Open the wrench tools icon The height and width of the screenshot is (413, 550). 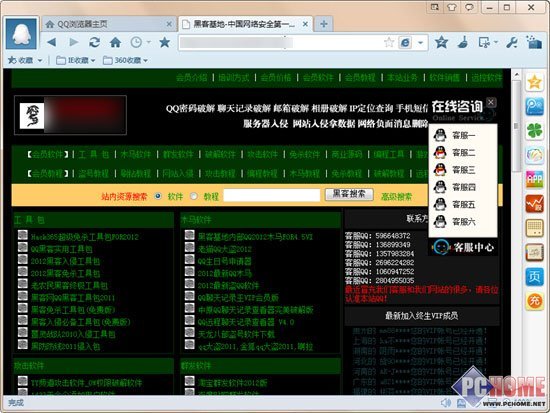[x=512, y=42]
